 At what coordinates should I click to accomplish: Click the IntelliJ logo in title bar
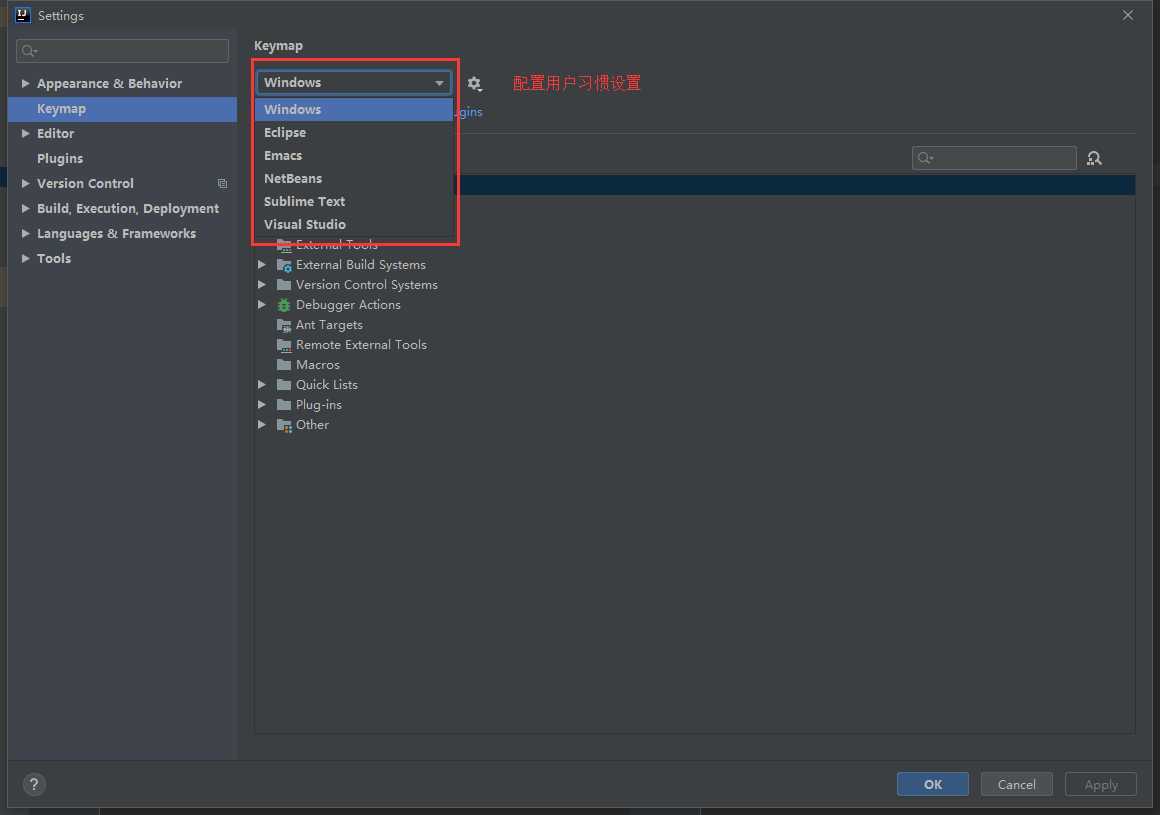[22, 15]
